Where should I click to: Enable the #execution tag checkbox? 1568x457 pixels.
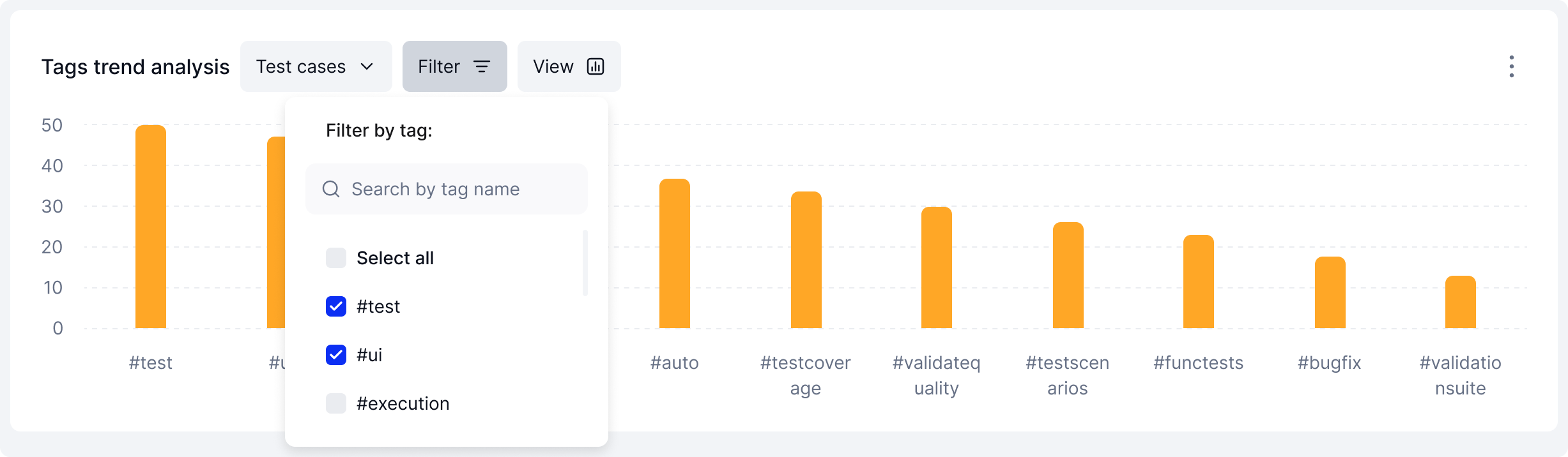(x=336, y=403)
